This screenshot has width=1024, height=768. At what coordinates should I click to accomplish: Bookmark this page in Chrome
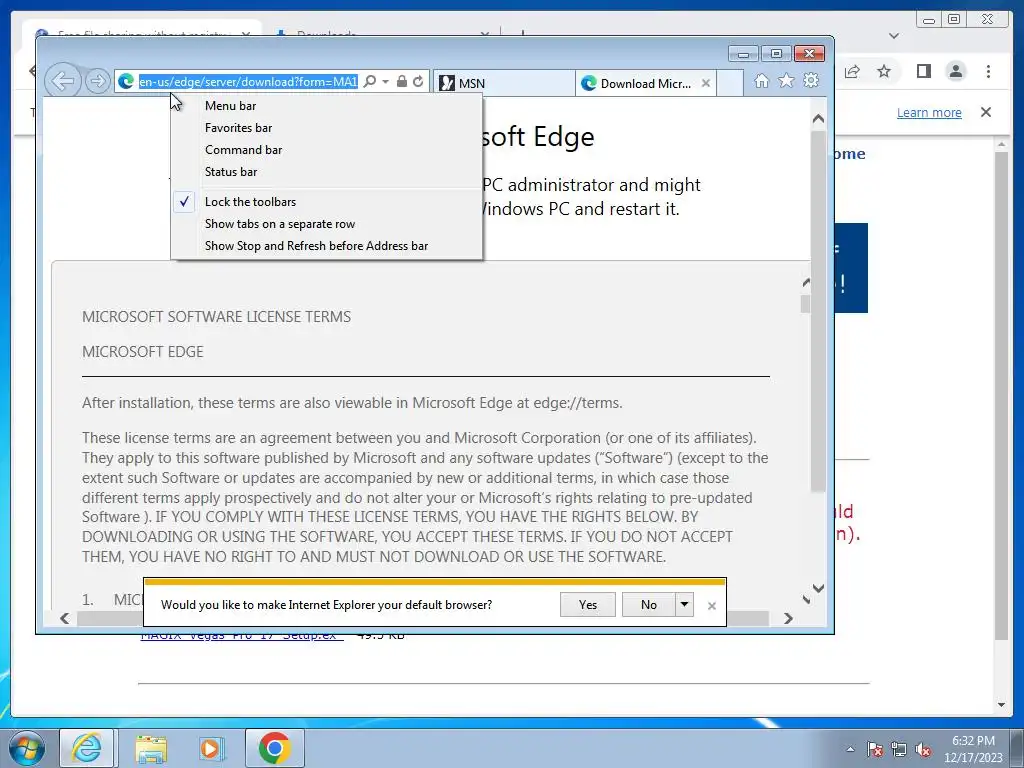click(884, 71)
